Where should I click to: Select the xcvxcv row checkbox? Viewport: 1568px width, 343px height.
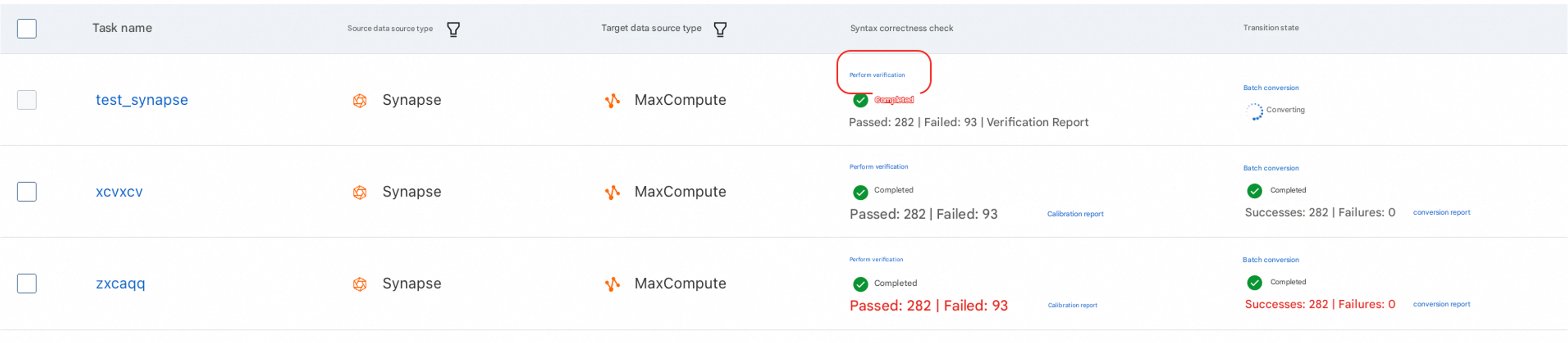27,192
